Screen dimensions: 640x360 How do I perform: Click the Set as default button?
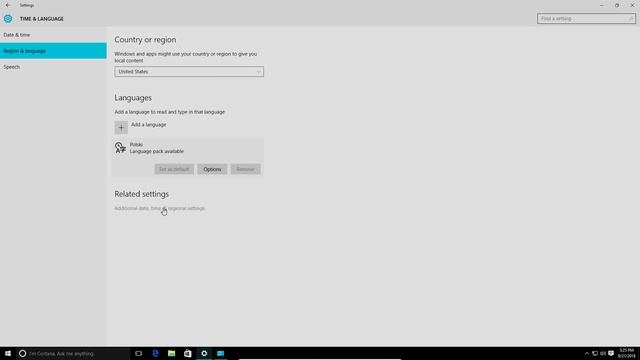174,169
